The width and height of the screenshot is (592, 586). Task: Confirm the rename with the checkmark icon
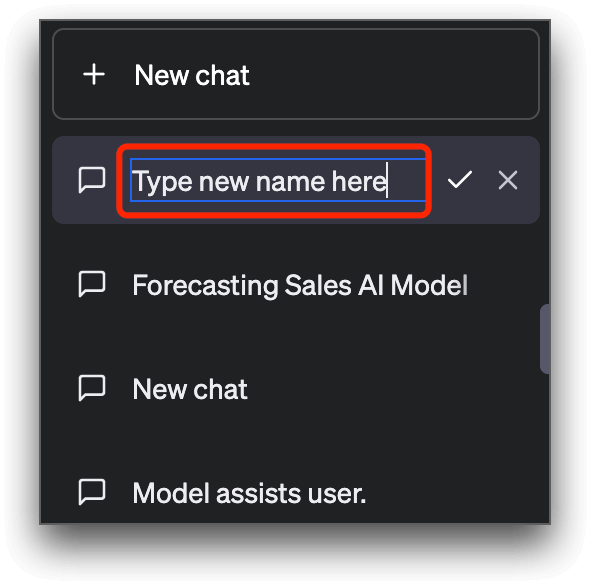(x=459, y=180)
